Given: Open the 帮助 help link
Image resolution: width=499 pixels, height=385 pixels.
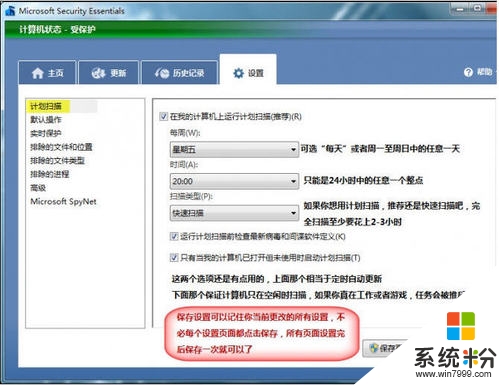Looking at the screenshot, I should pyautogui.click(x=484, y=72).
